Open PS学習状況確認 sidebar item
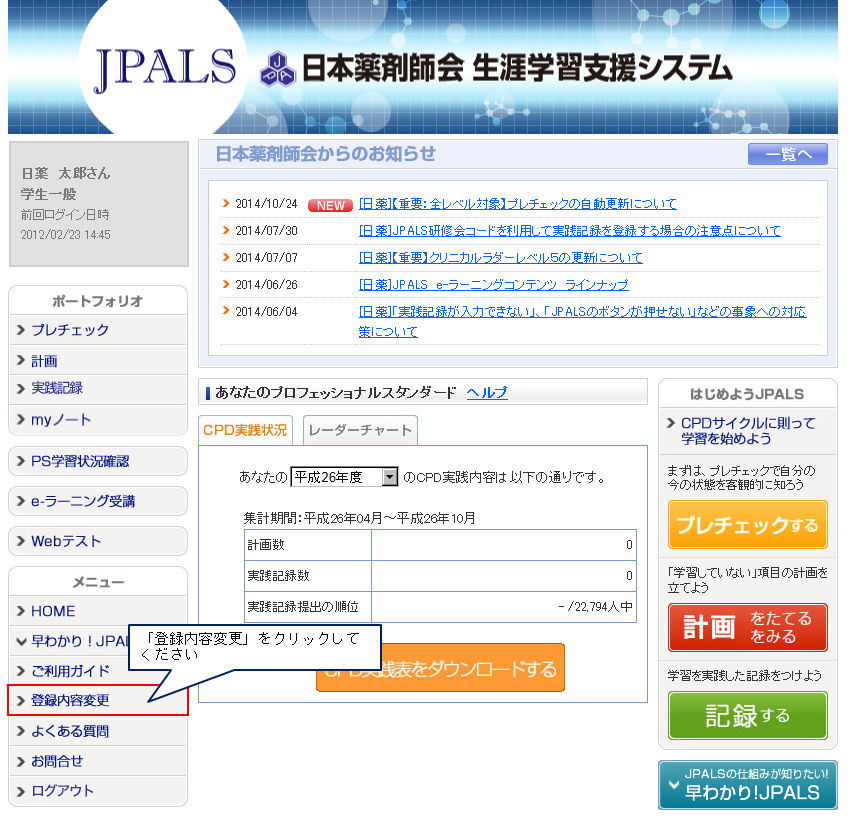Screen dimensions: 850x819 (98, 461)
